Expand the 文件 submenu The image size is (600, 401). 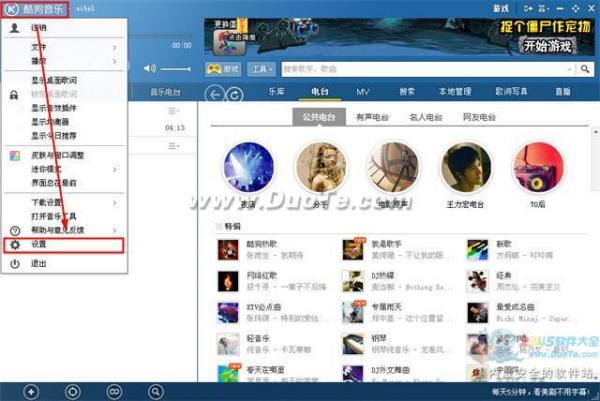point(64,47)
